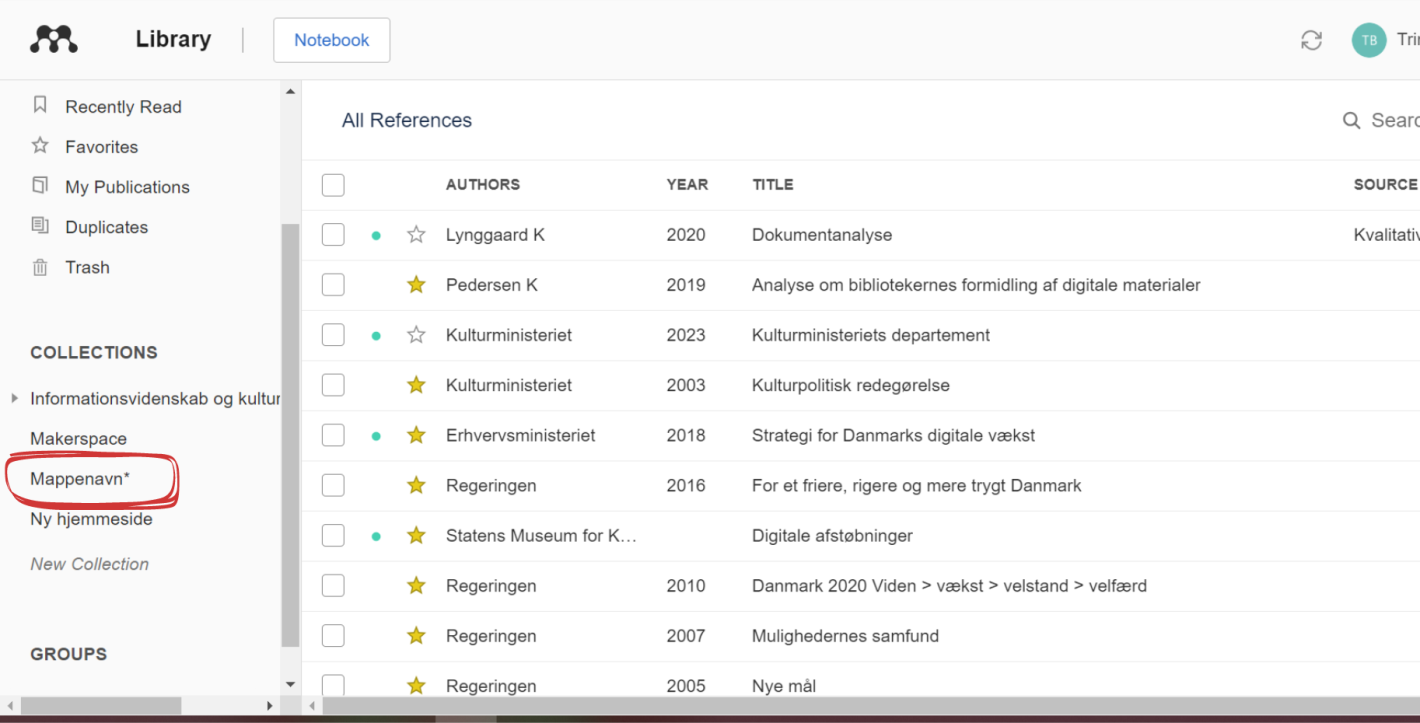1420x723 pixels.
Task: Open the Duplicates view
Action: pos(106,227)
